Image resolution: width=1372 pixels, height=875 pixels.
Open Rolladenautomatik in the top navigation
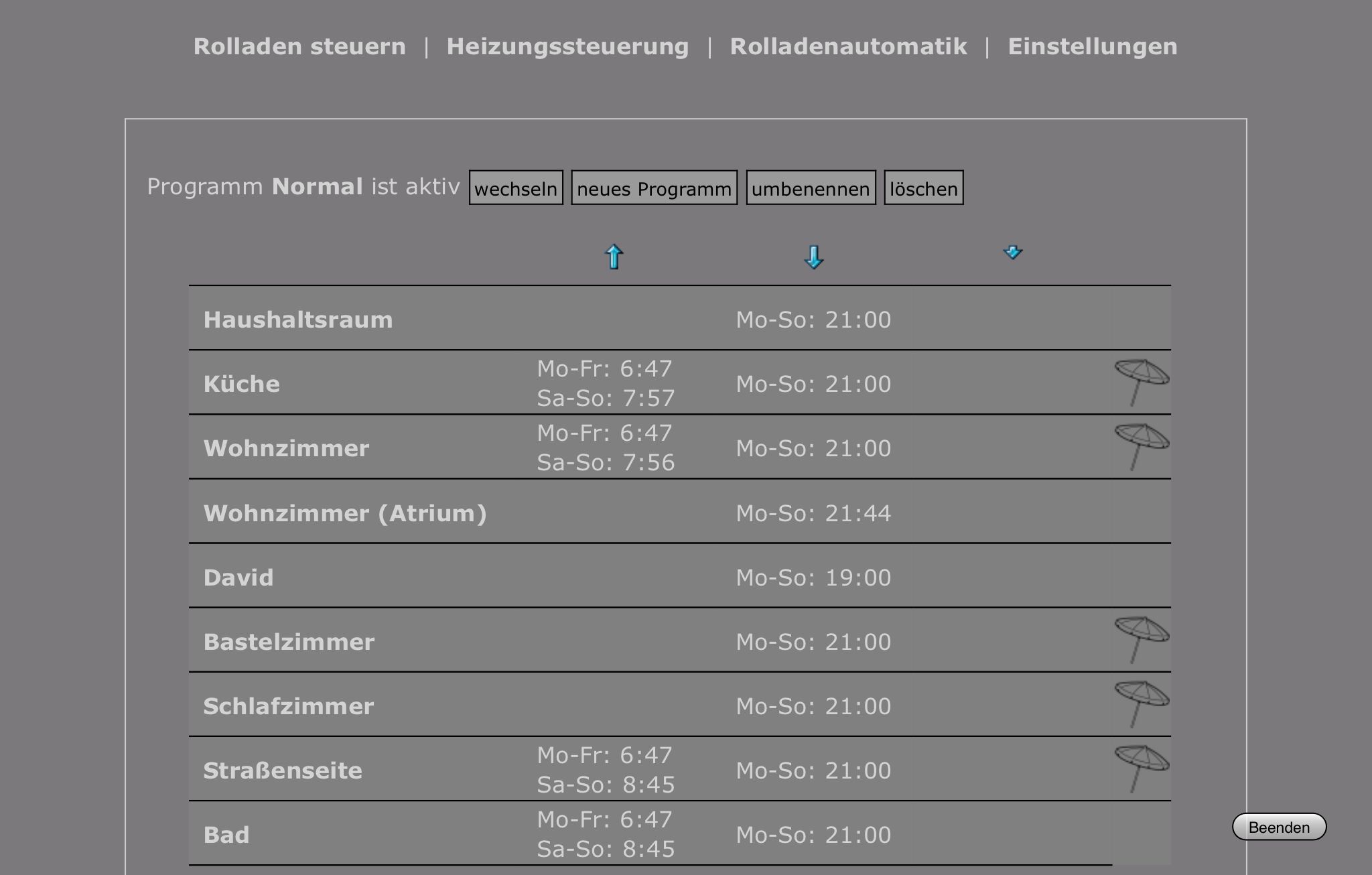click(848, 47)
